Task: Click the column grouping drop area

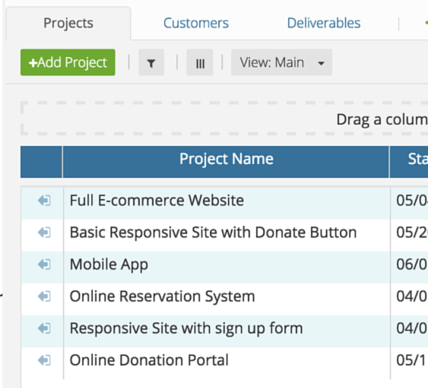Action: click(224, 119)
